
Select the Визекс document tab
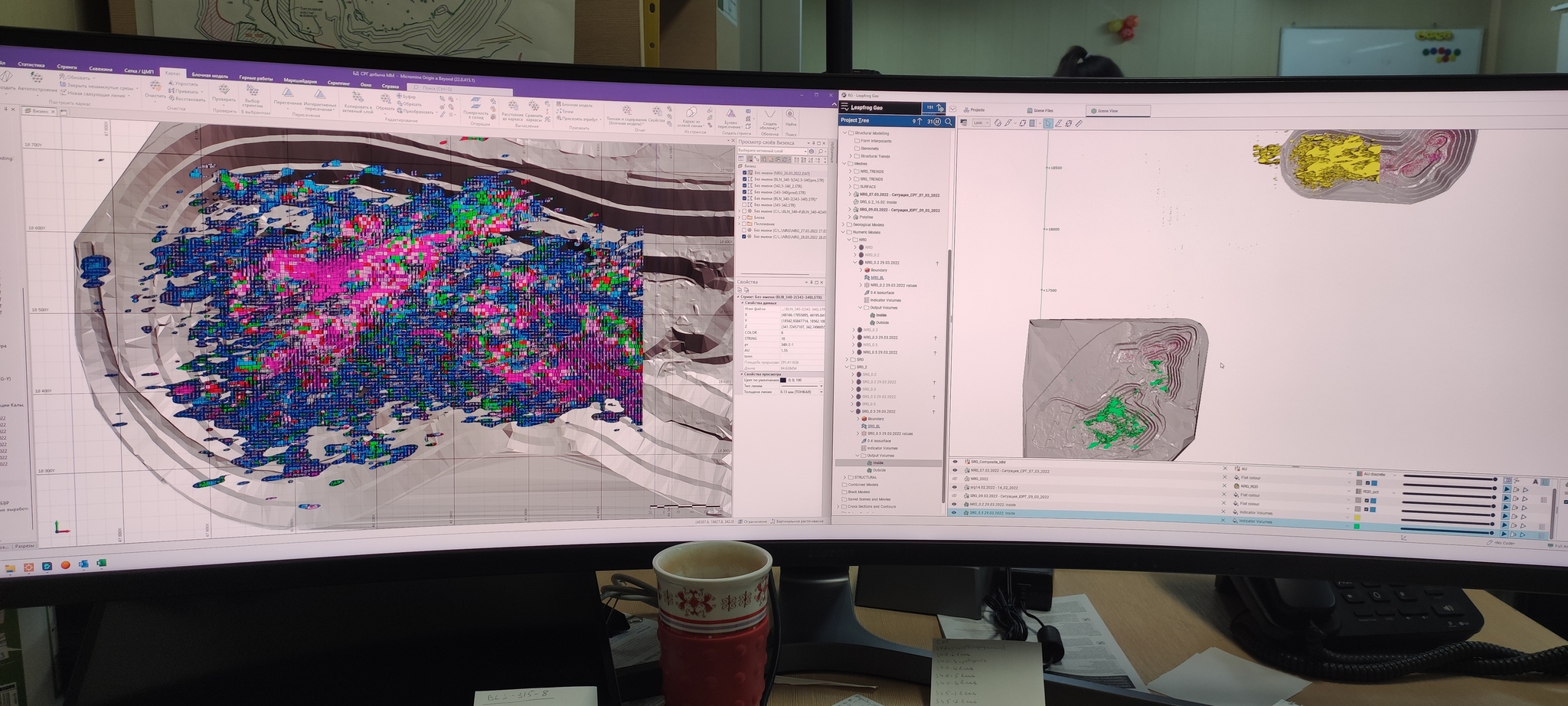[x=39, y=111]
